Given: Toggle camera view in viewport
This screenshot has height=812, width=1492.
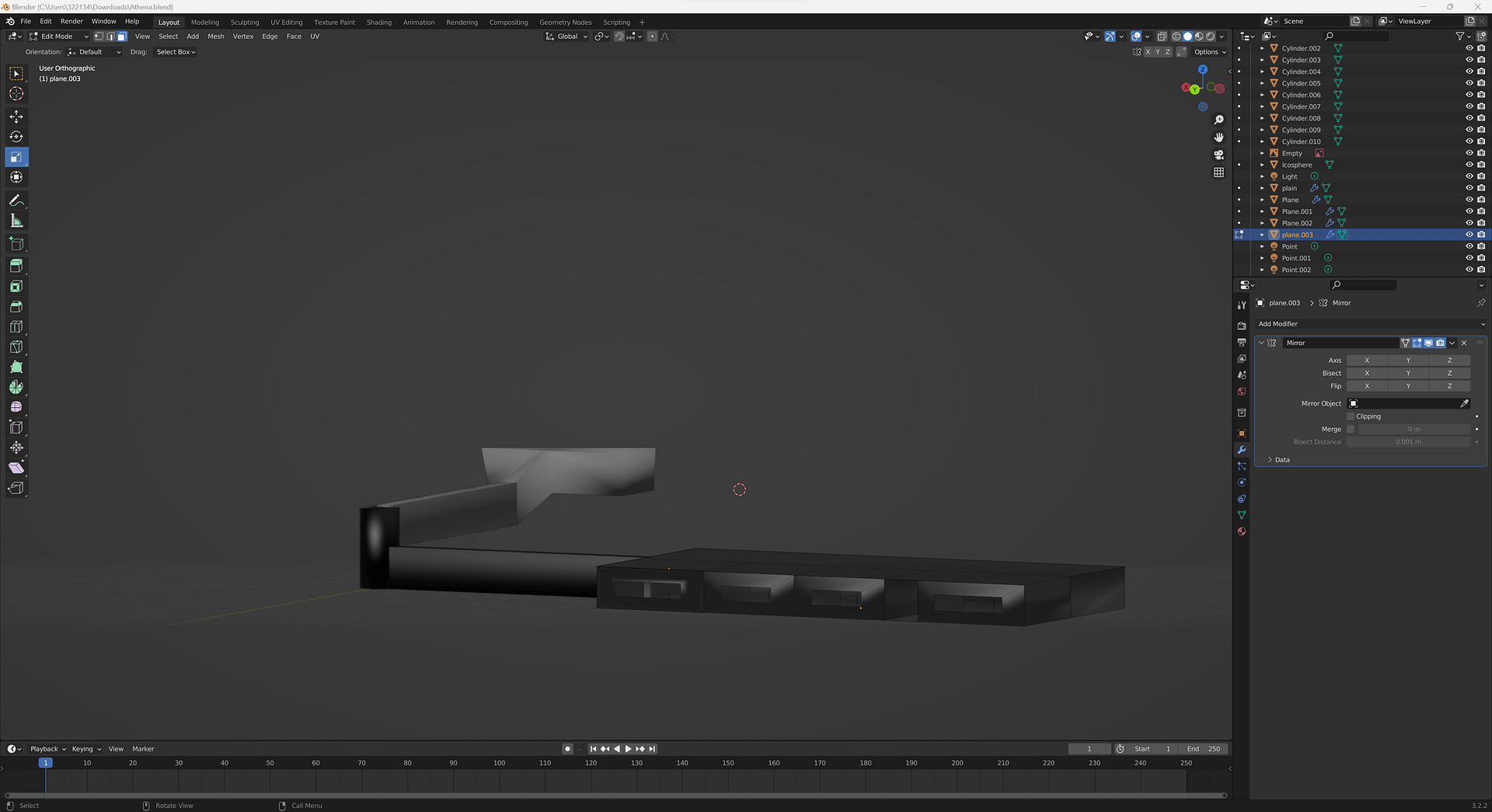Looking at the screenshot, I should pos(1218,155).
